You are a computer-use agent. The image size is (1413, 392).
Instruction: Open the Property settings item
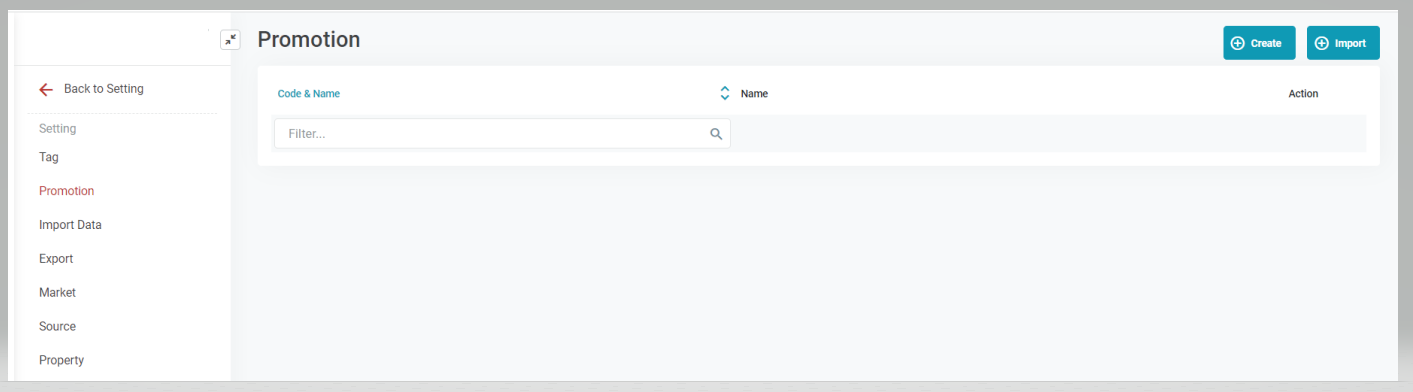61,360
